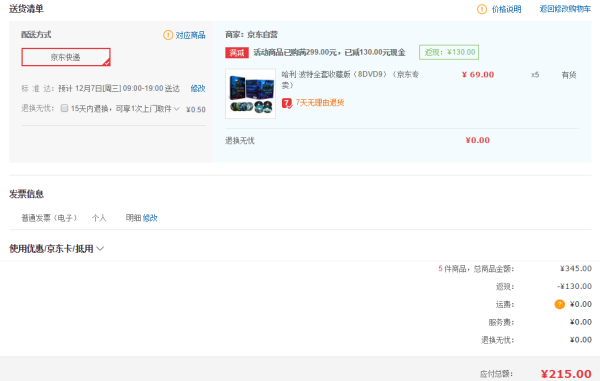600x381 pixels.
Task: Click the 有货 stock status
Action: click(569, 75)
